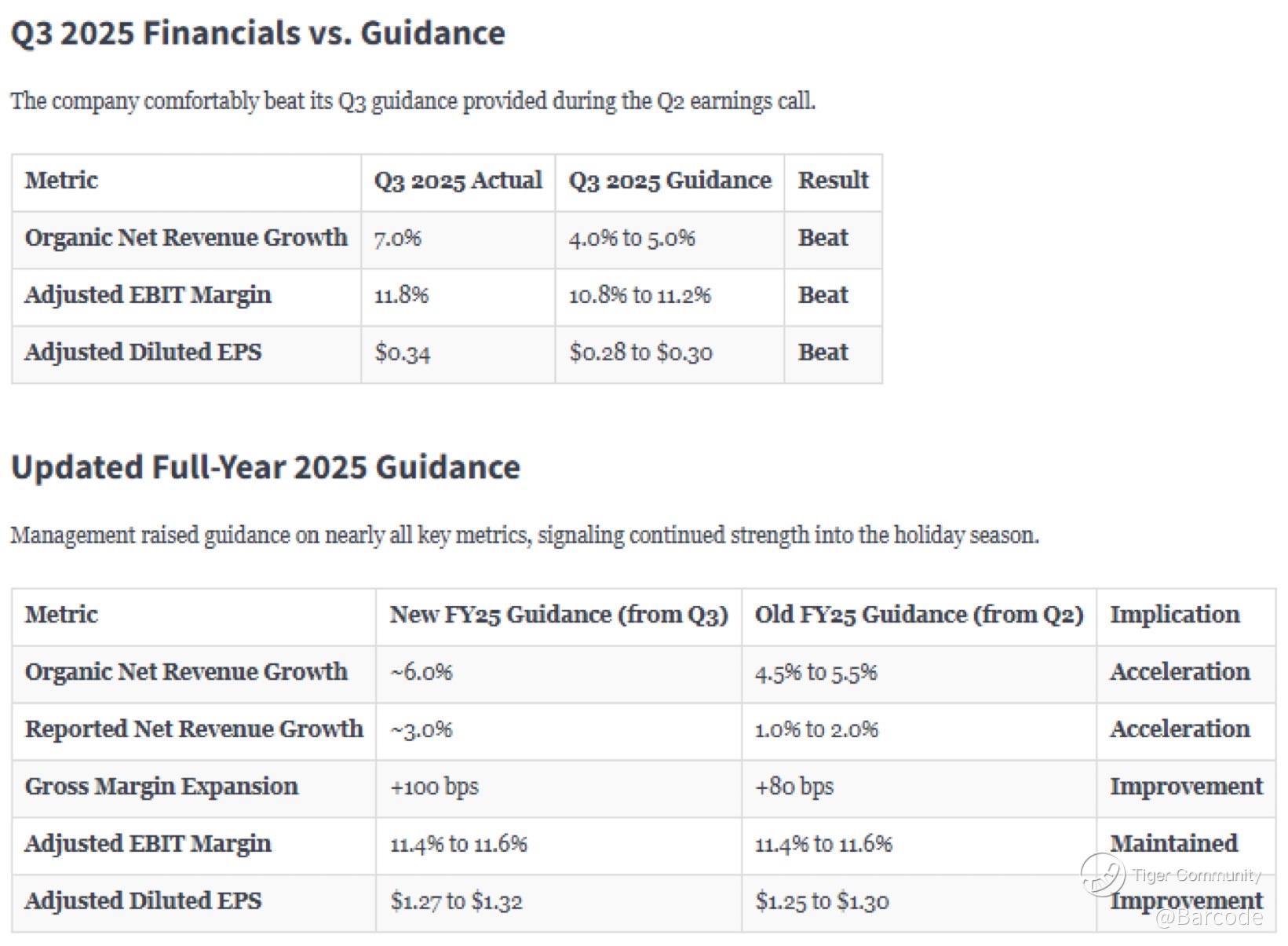Click the "Gross Margin Expansion" row label

point(162,787)
